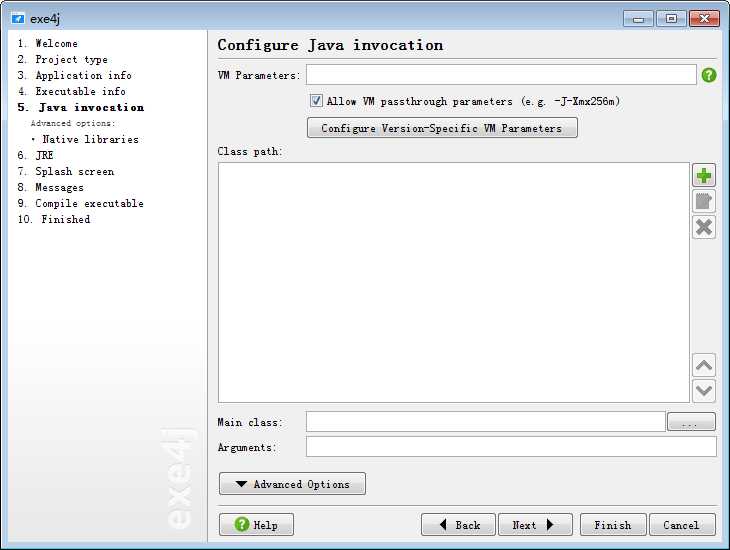Image resolution: width=730 pixels, height=550 pixels.
Task: Move classpath entry up arrow
Action: [x=703, y=366]
